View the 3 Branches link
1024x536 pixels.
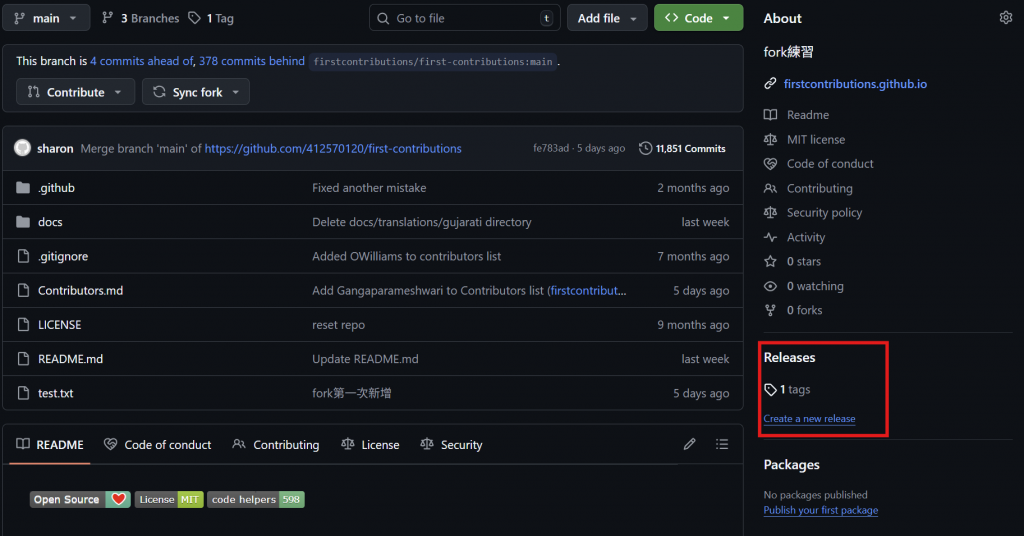[x=140, y=18]
